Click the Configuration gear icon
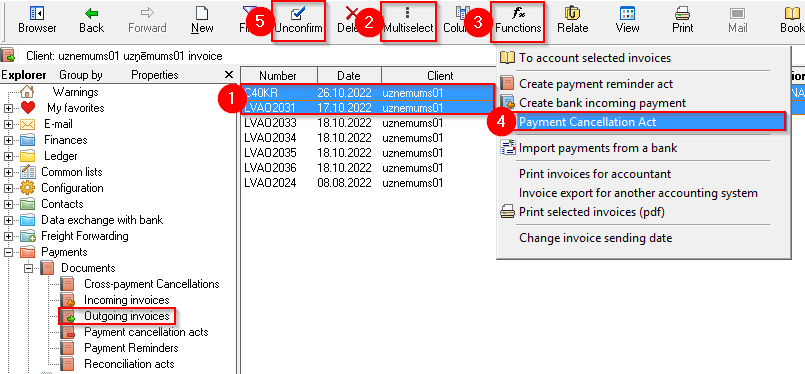Image resolution: width=805 pixels, height=374 pixels. [28, 188]
